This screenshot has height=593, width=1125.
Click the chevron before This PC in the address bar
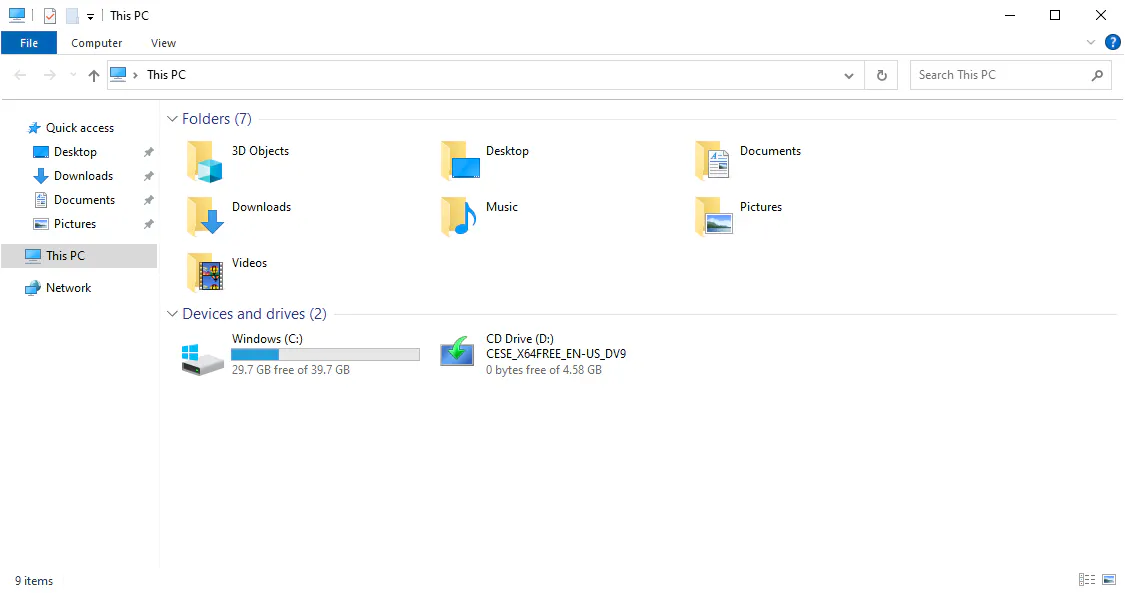click(x=135, y=75)
